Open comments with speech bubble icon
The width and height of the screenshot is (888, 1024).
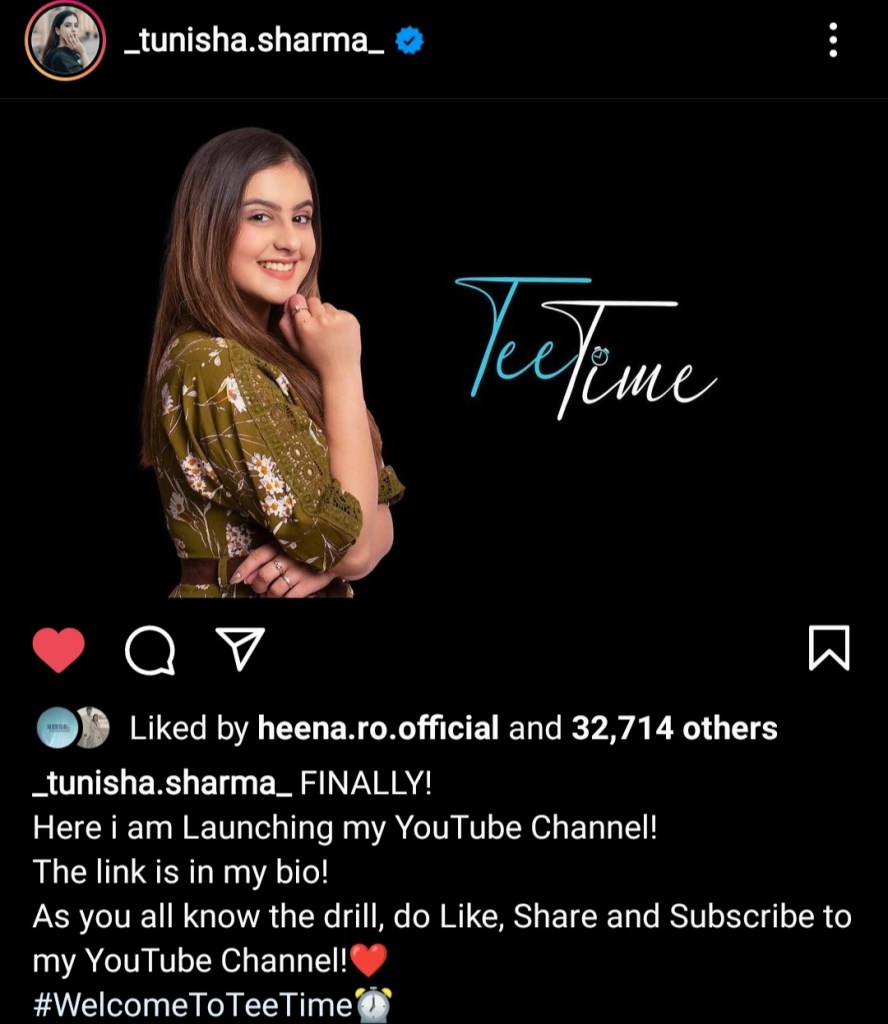coord(150,650)
